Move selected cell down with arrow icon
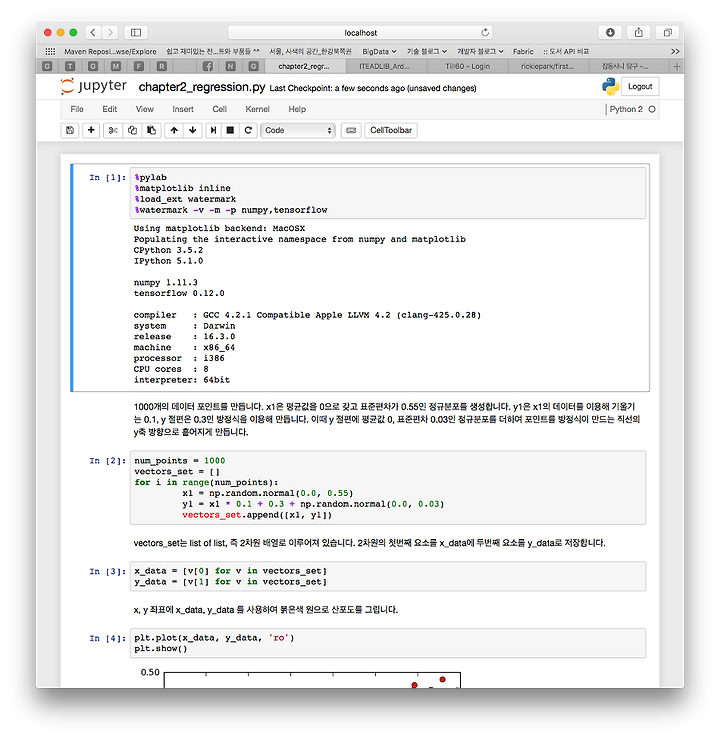The image size is (720, 739). (x=193, y=131)
